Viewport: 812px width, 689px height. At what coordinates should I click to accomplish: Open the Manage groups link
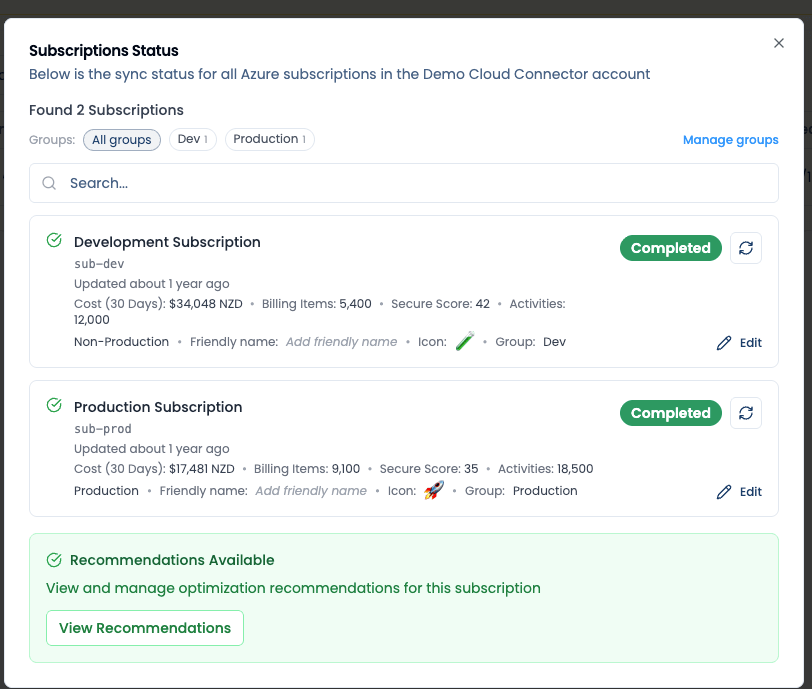click(x=730, y=140)
